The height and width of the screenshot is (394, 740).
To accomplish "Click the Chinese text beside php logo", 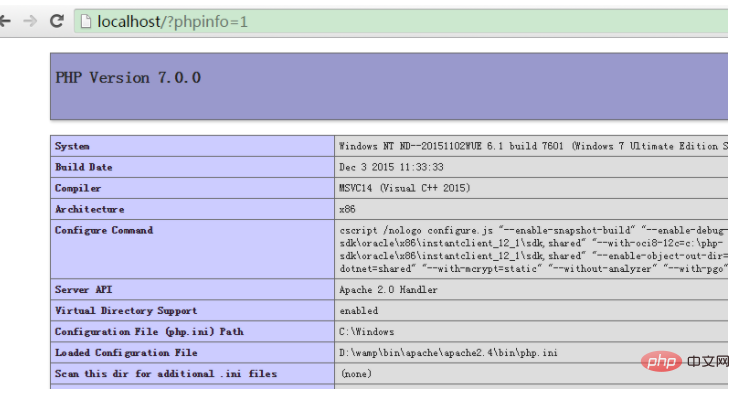I will [x=708, y=361].
